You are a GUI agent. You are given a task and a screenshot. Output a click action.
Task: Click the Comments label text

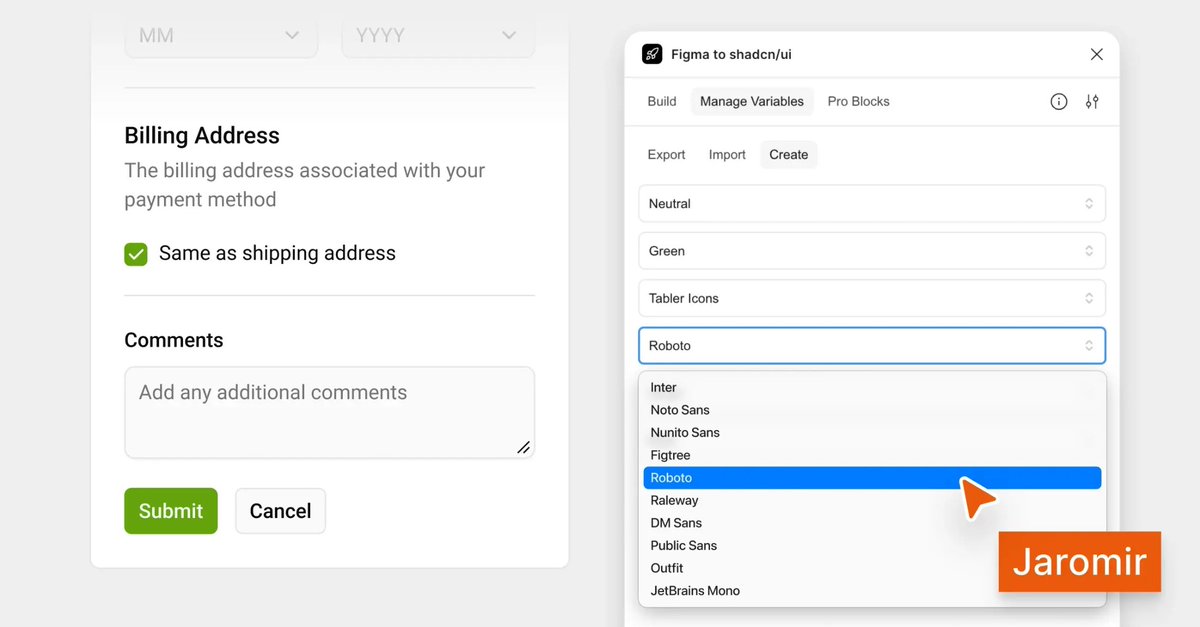(x=174, y=341)
